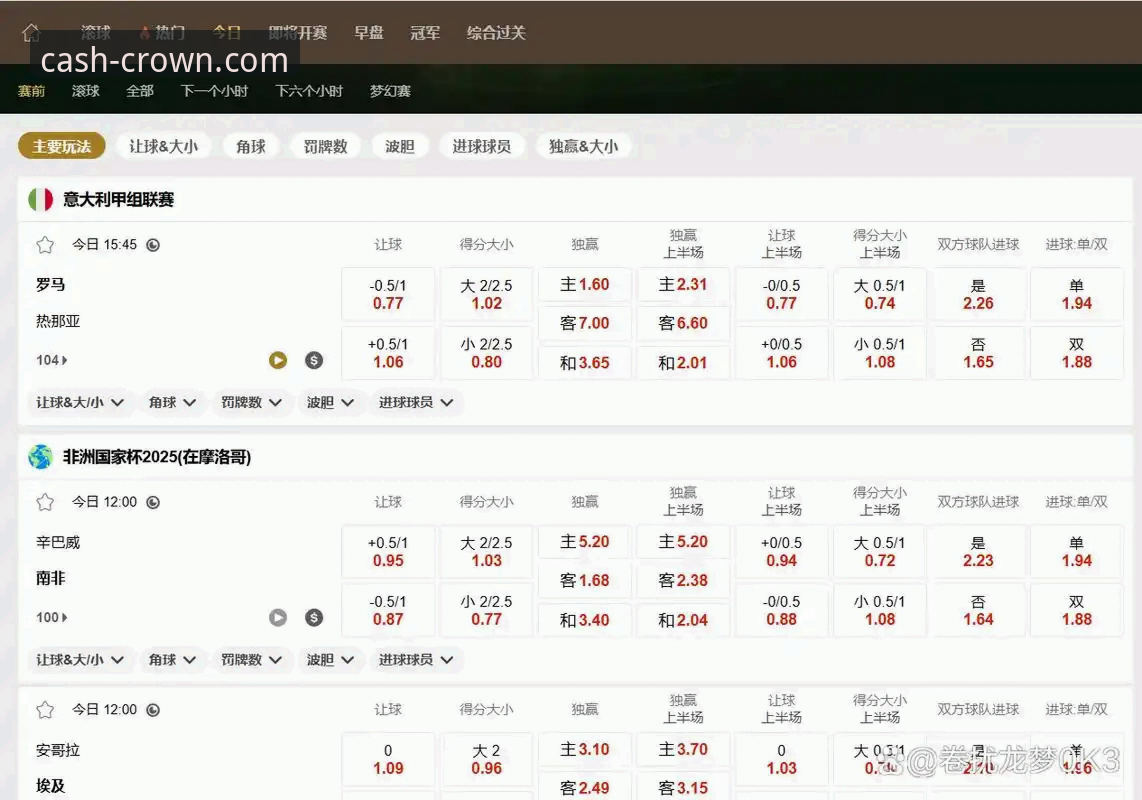Click 104 to view more markets for 罗马
Image resolution: width=1142 pixels, height=800 pixels.
click(x=50, y=360)
